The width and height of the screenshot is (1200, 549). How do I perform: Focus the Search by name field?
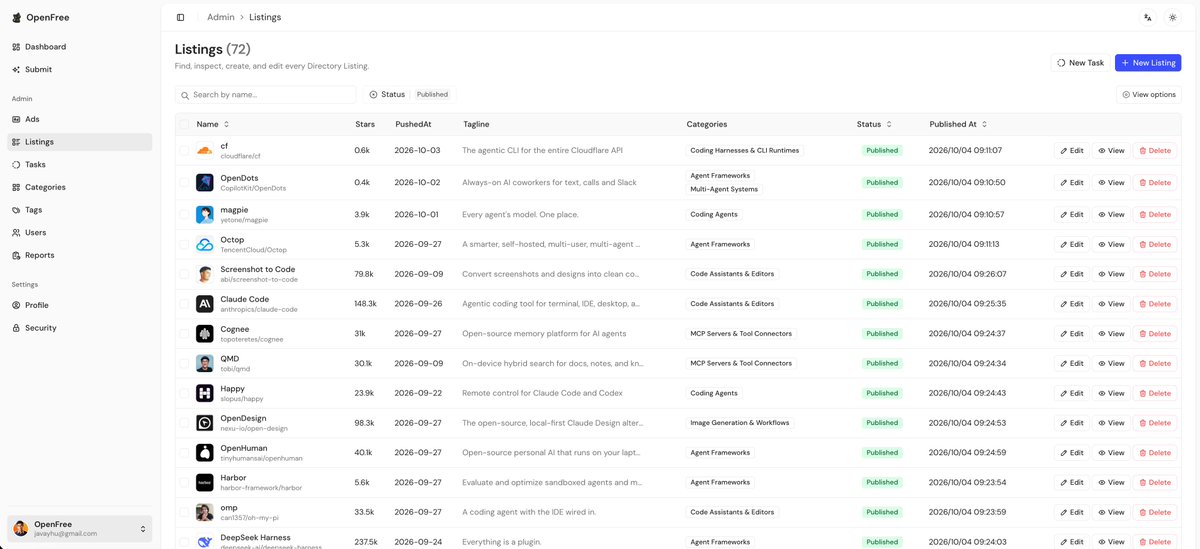click(x=265, y=95)
